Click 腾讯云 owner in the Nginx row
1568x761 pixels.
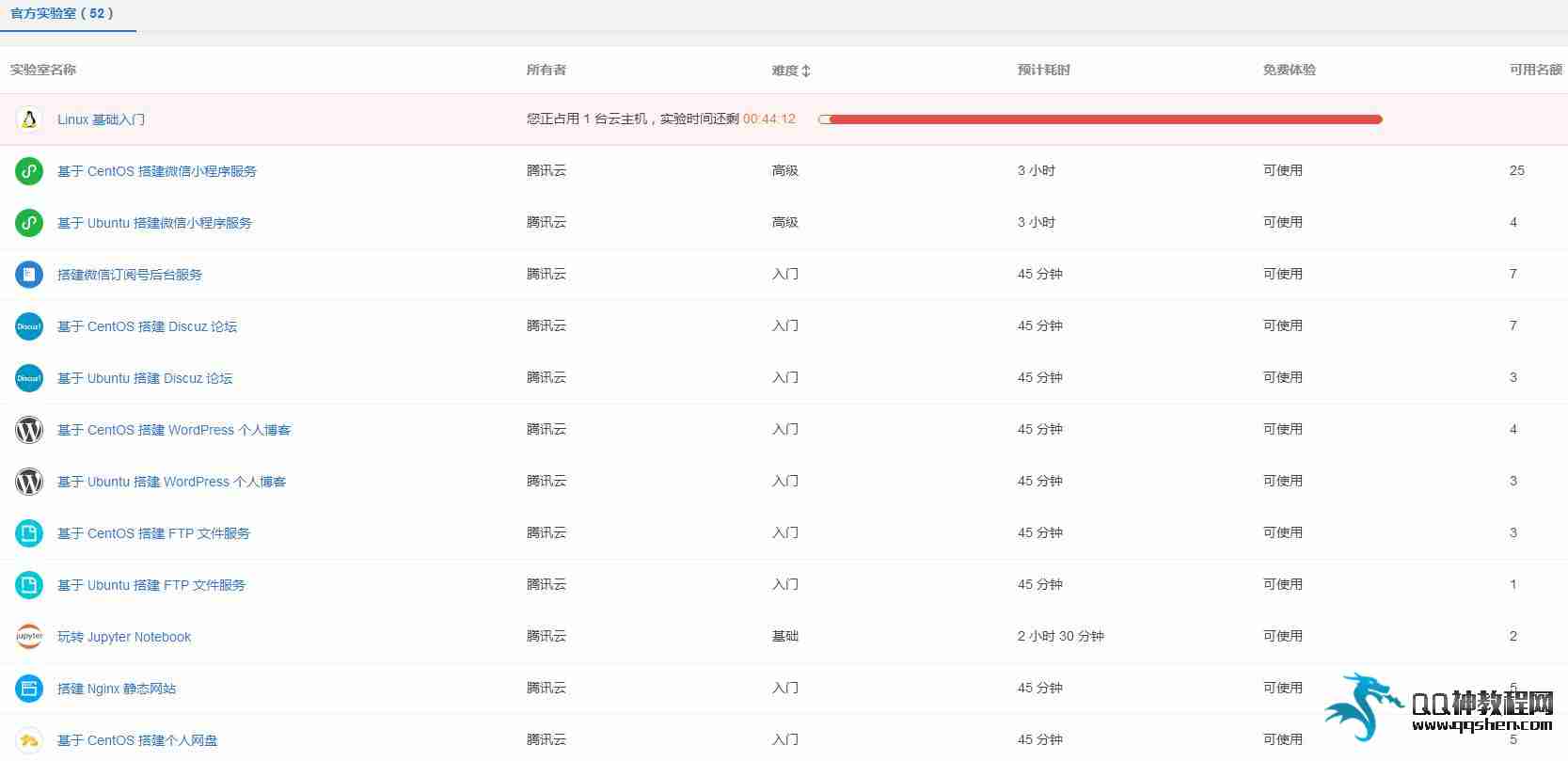coord(546,688)
